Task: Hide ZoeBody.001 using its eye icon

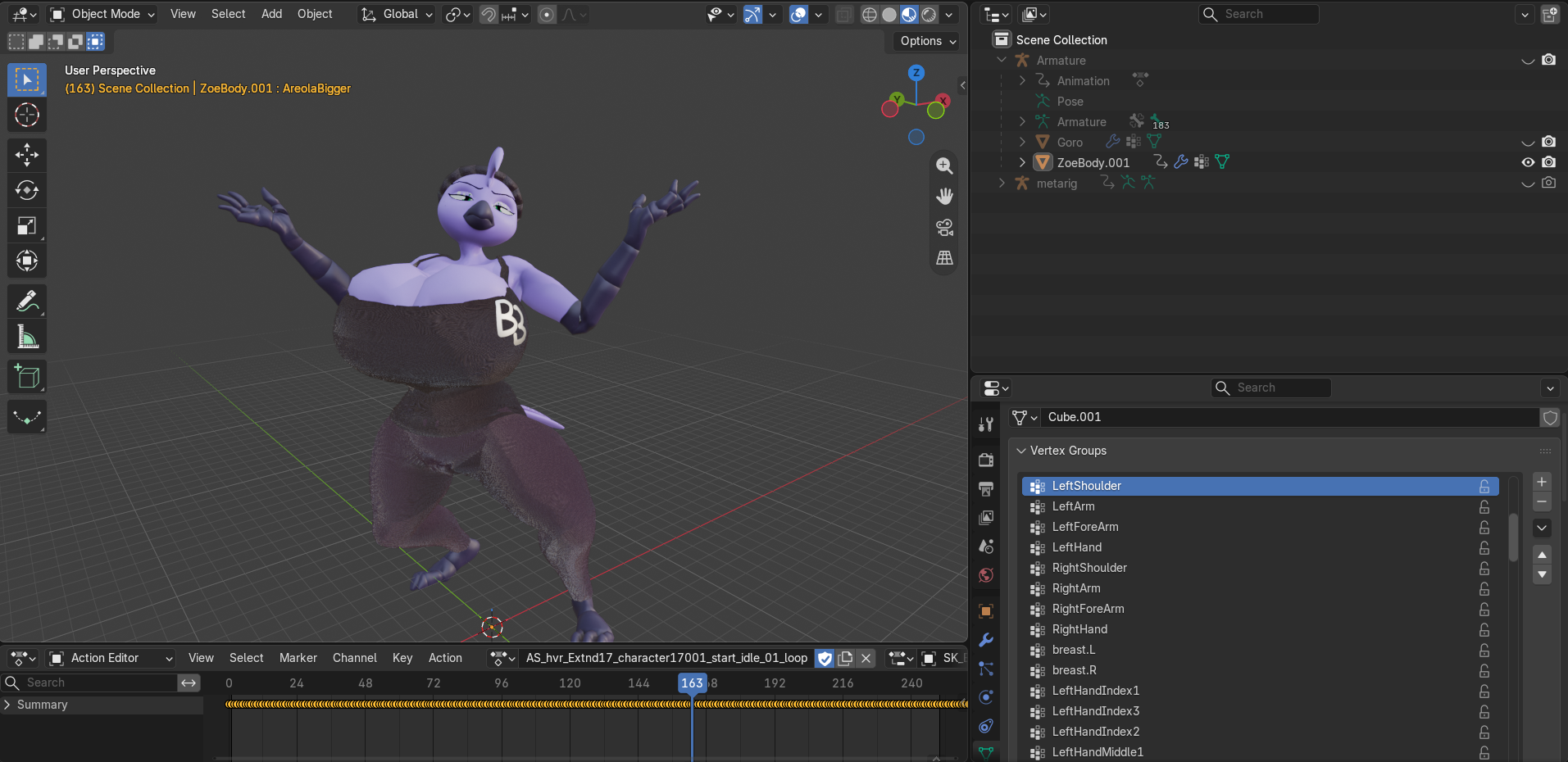Action: pos(1528,162)
